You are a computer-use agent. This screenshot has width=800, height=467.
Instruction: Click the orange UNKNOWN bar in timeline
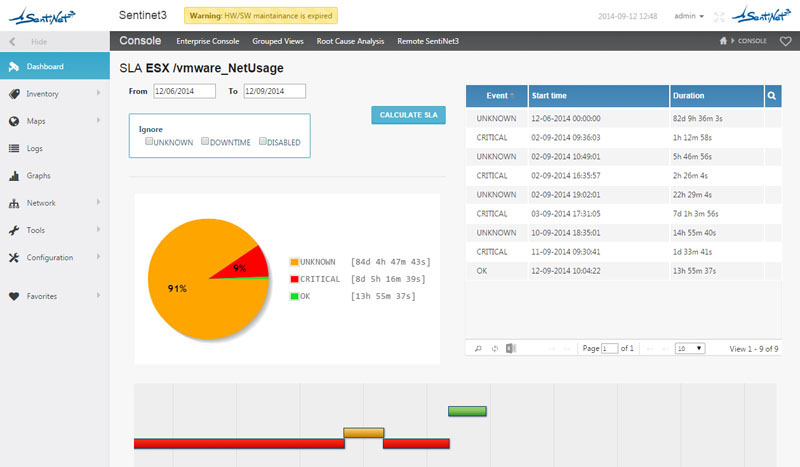tap(363, 433)
